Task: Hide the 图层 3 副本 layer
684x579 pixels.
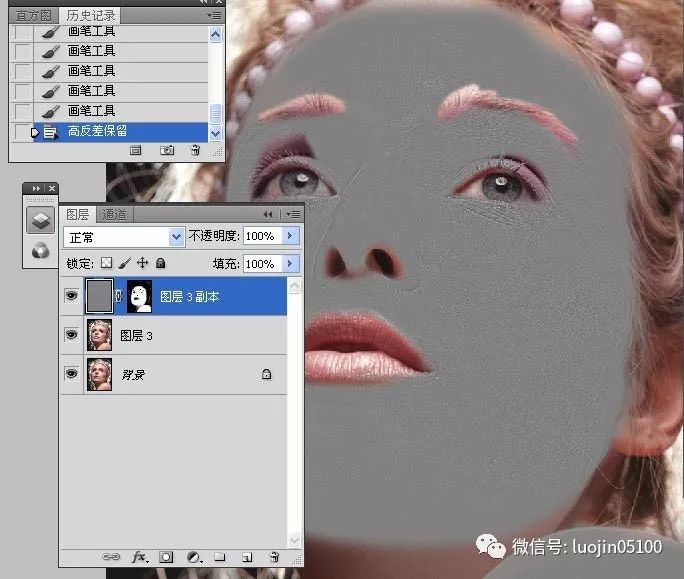Action: (71, 296)
